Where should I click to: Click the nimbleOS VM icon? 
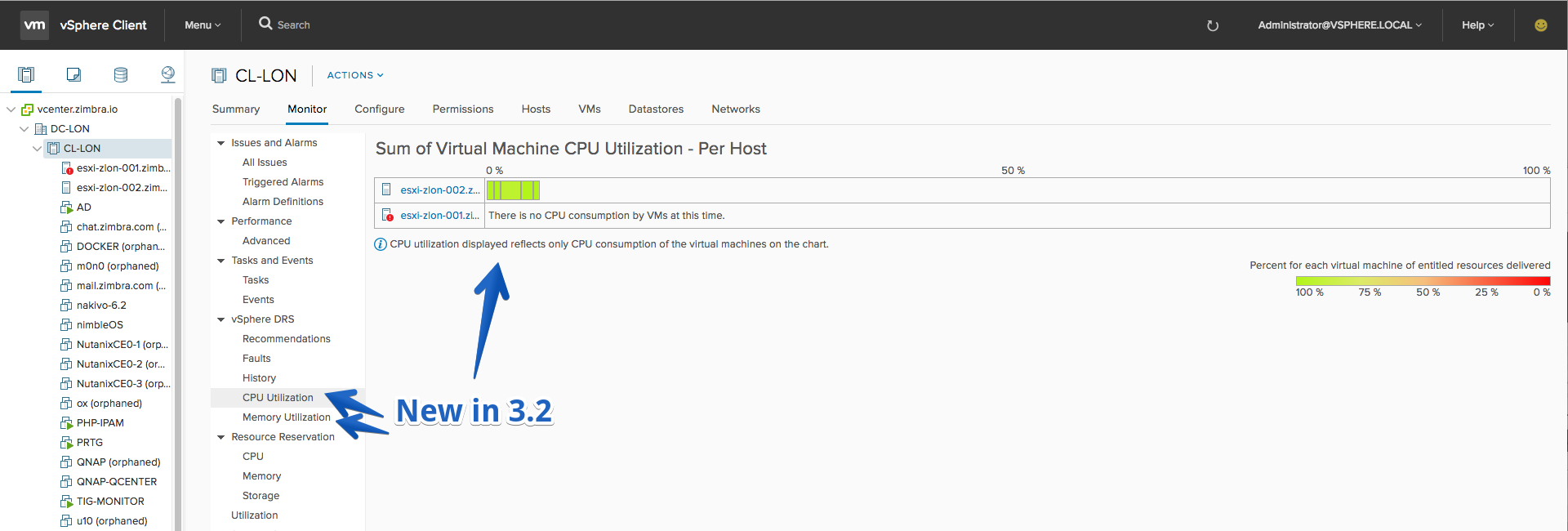click(66, 325)
